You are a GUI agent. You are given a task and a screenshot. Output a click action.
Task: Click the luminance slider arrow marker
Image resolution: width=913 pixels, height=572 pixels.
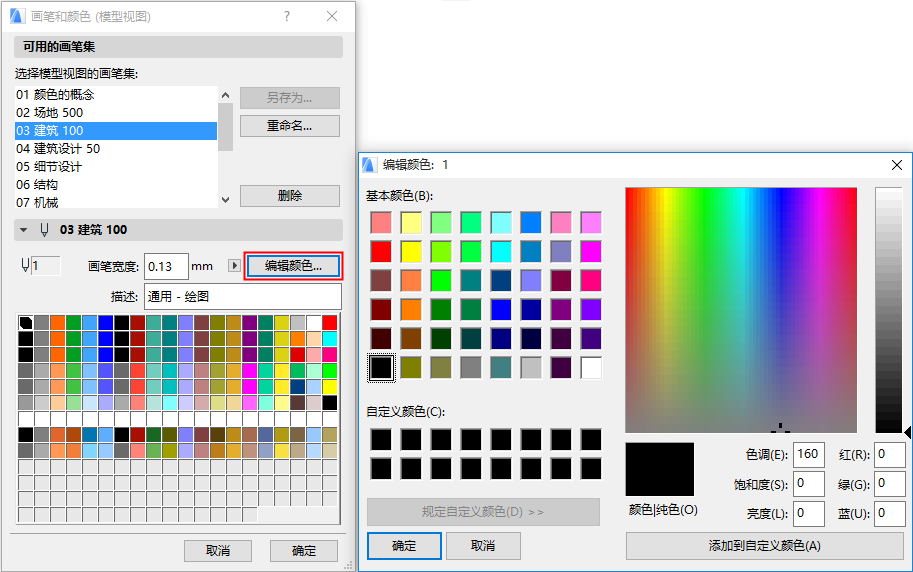pos(907,432)
